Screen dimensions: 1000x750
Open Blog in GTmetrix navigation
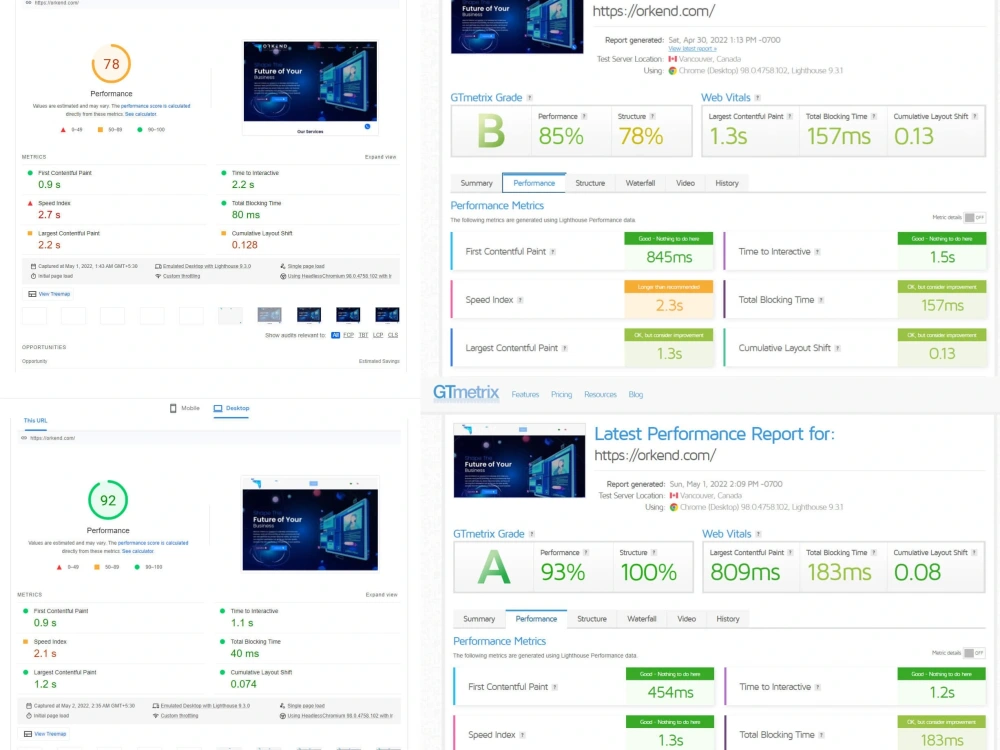point(636,395)
